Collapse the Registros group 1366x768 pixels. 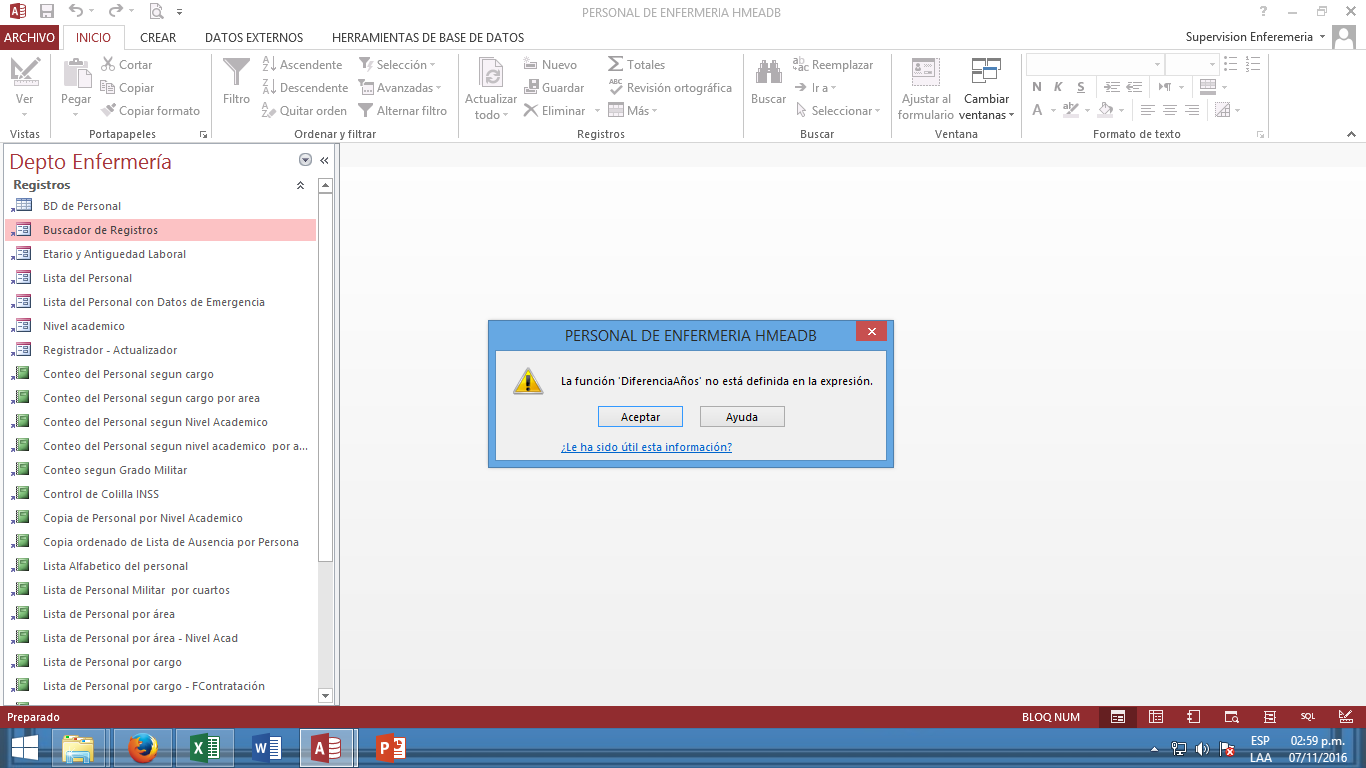point(300,185)
